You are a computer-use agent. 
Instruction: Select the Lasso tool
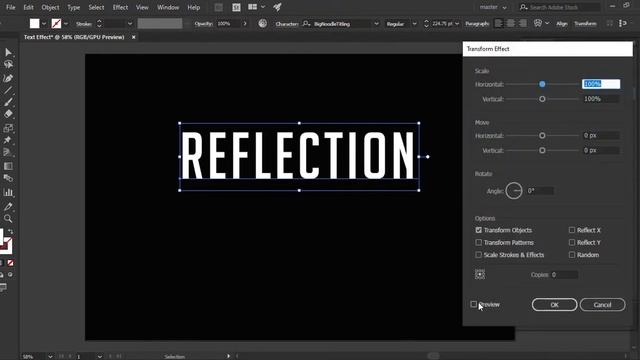click(x=8, y=64)
